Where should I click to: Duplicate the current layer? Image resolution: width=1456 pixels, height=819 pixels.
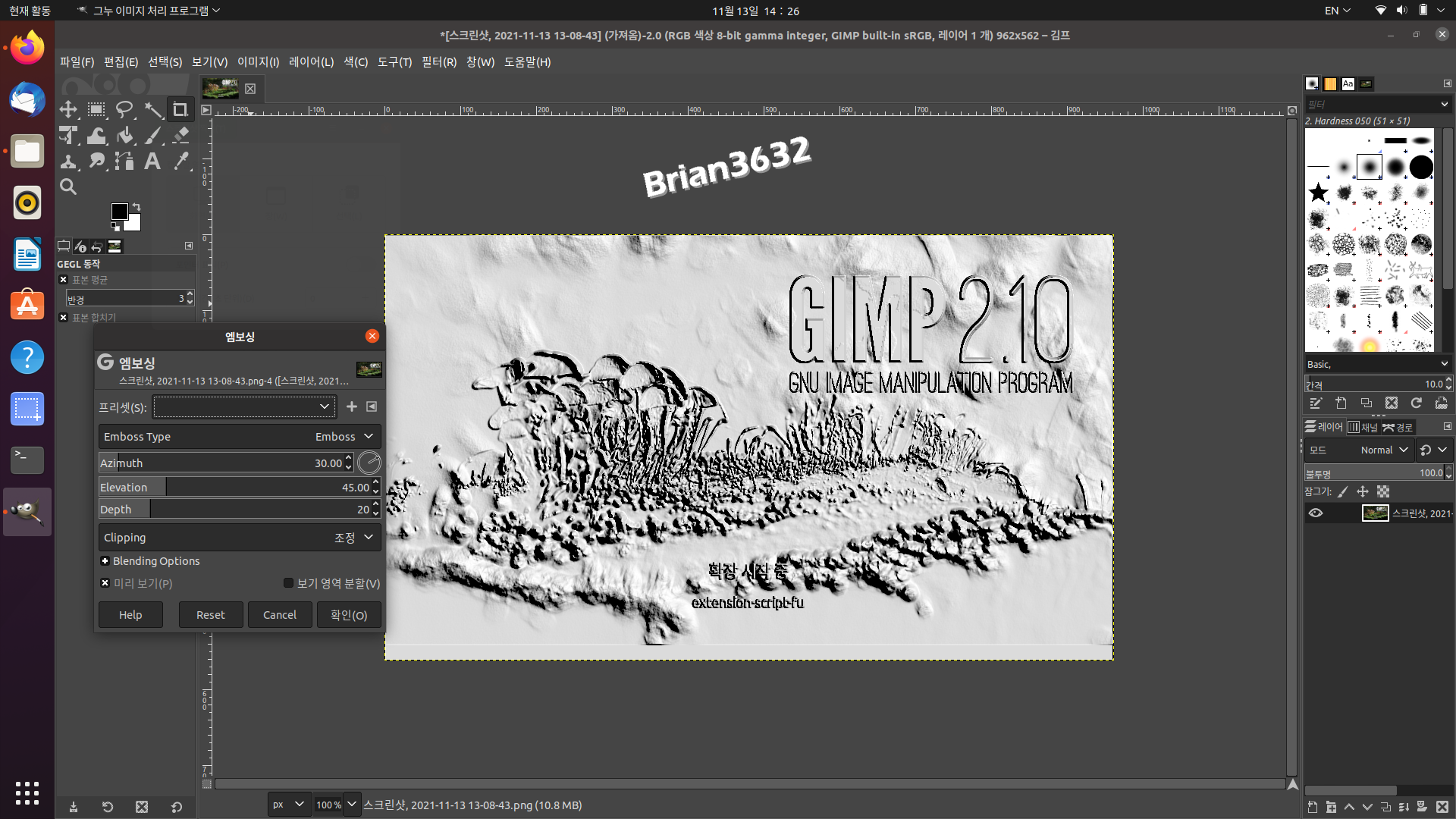pyautogui.click(x=1385, y=807)
